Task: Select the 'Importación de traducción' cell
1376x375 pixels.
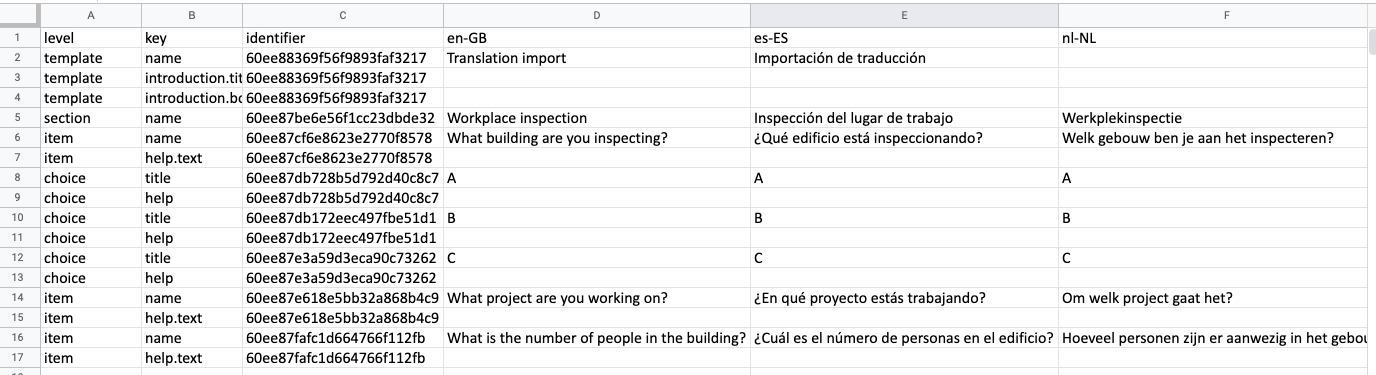Action: click(904, 58)
